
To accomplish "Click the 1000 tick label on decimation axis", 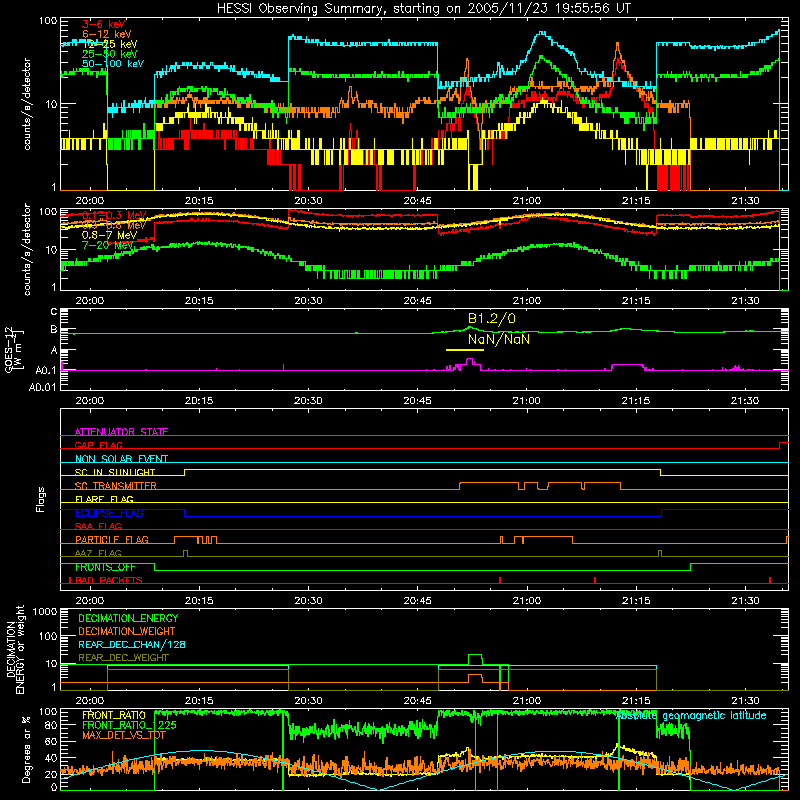I will [45, 611].
